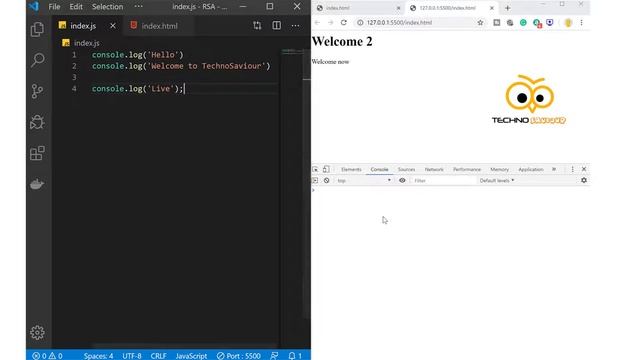Close the first index.html browser tab
The height and width of the screenshot is (360, 640).
(399, 8)
